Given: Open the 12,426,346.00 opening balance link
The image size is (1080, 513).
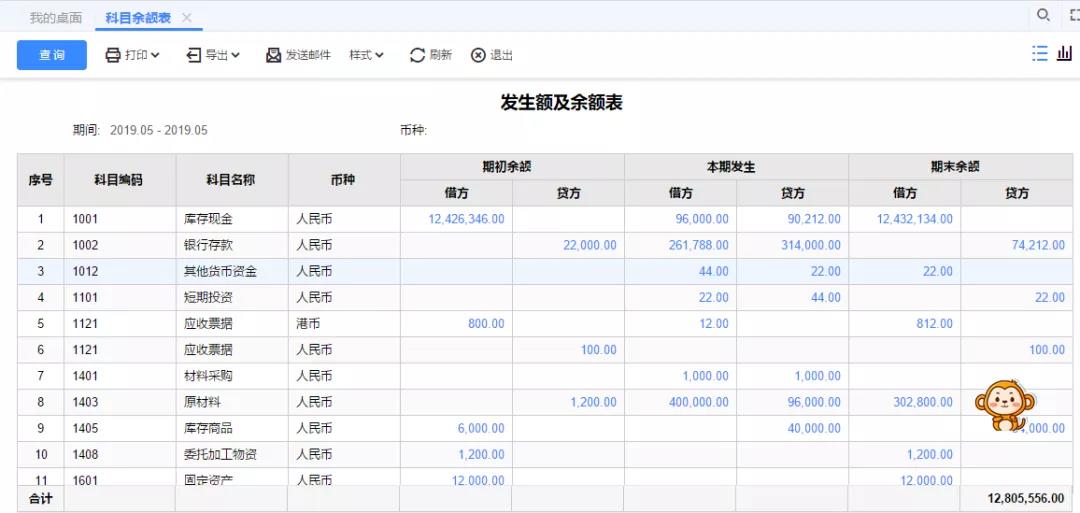Looking at the screenshot, I should pyautogui.click(x=466, y=219).
